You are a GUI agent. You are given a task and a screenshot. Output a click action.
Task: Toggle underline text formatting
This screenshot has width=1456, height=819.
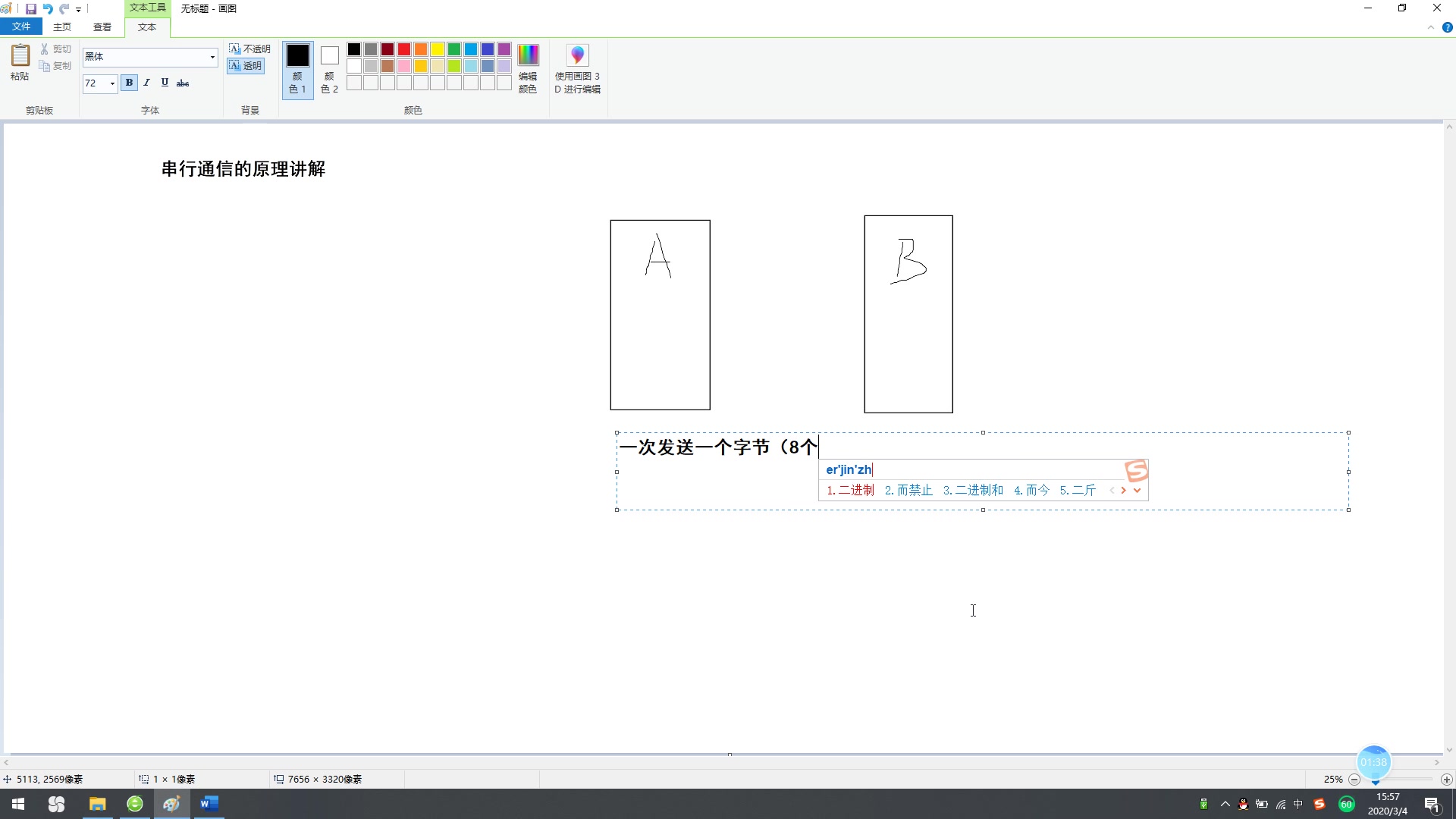coord(165,83)
